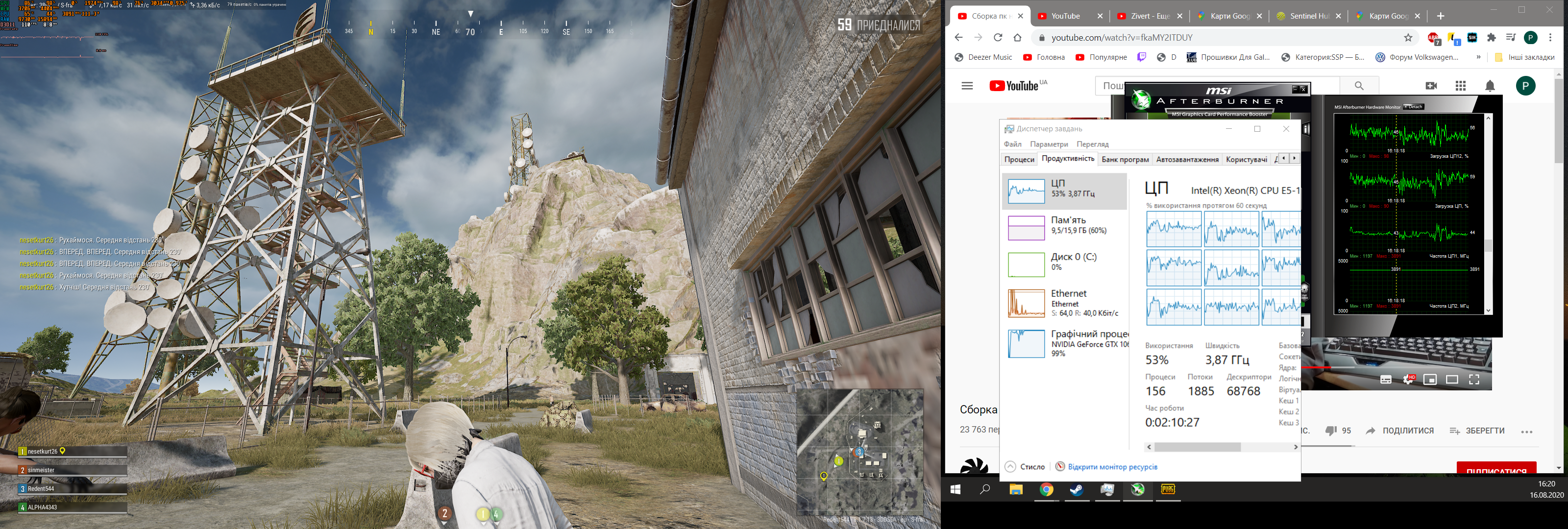Image resolution: width=1568 pixels, height=529 pixels.
Task: Toggle miniplayer mode in YouTube player
Action: (x=1430, y=379)
